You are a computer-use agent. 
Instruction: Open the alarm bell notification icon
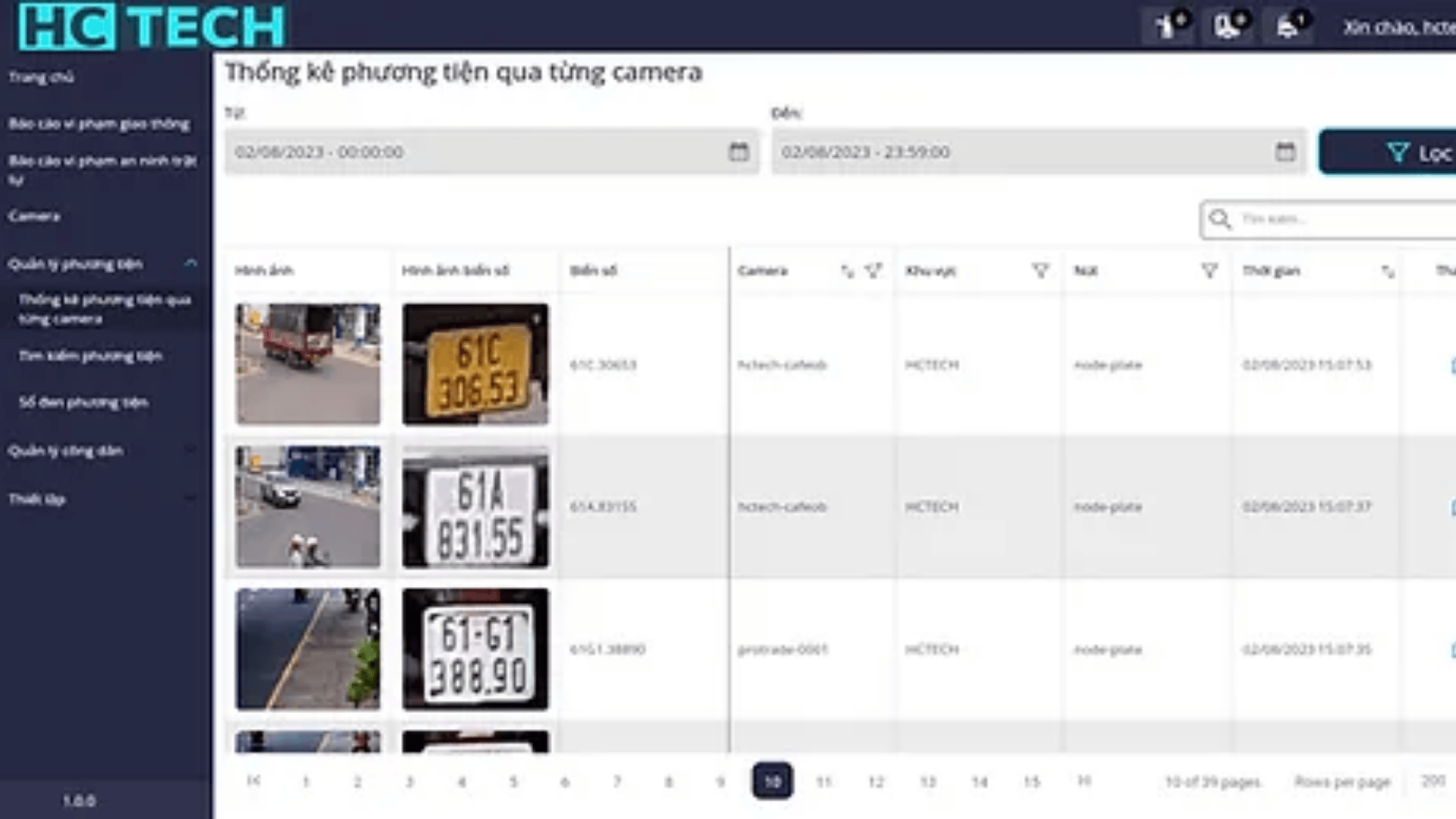click(x=1288, y=27)
